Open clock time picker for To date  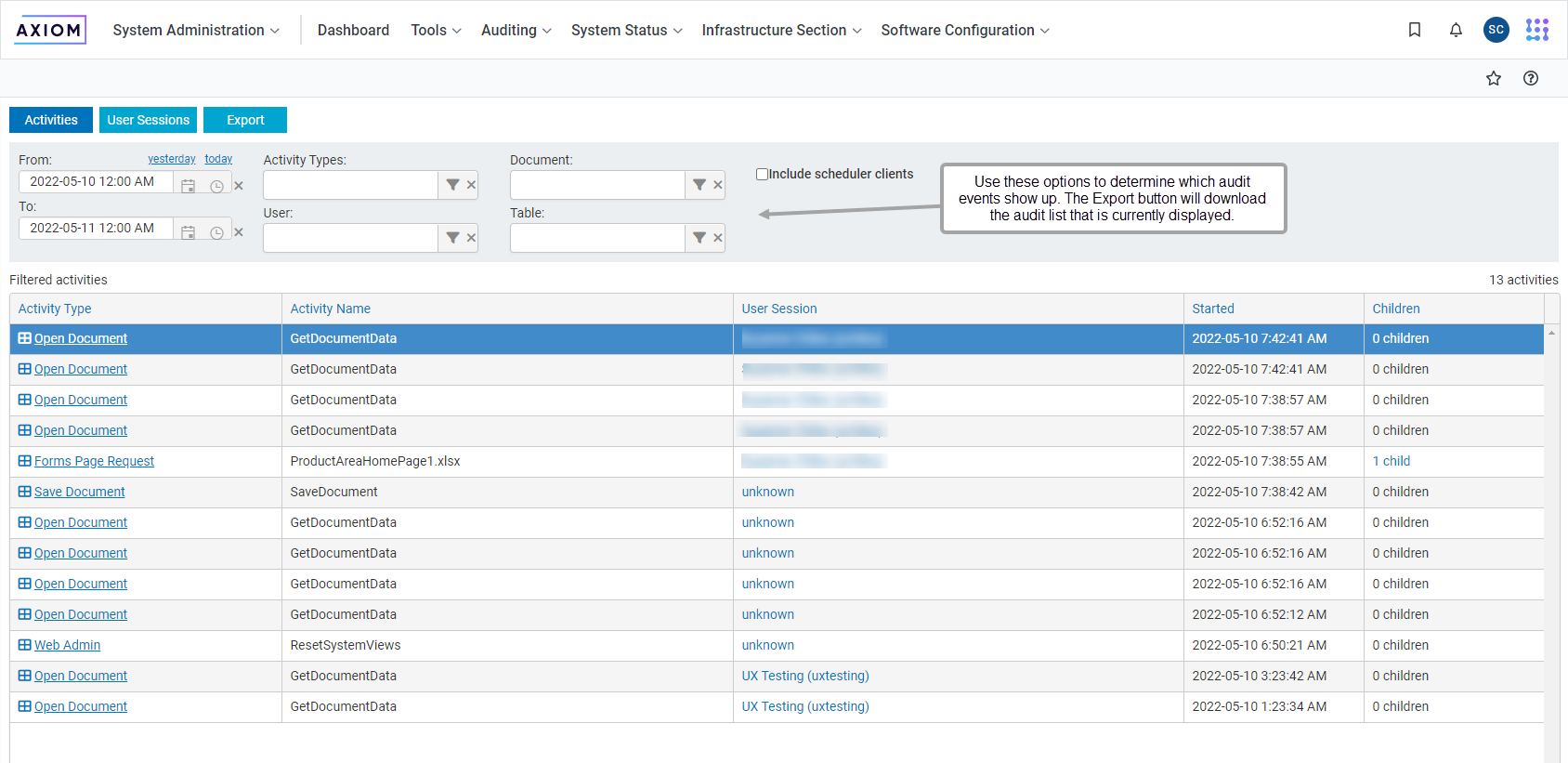(x=216, y=232)
